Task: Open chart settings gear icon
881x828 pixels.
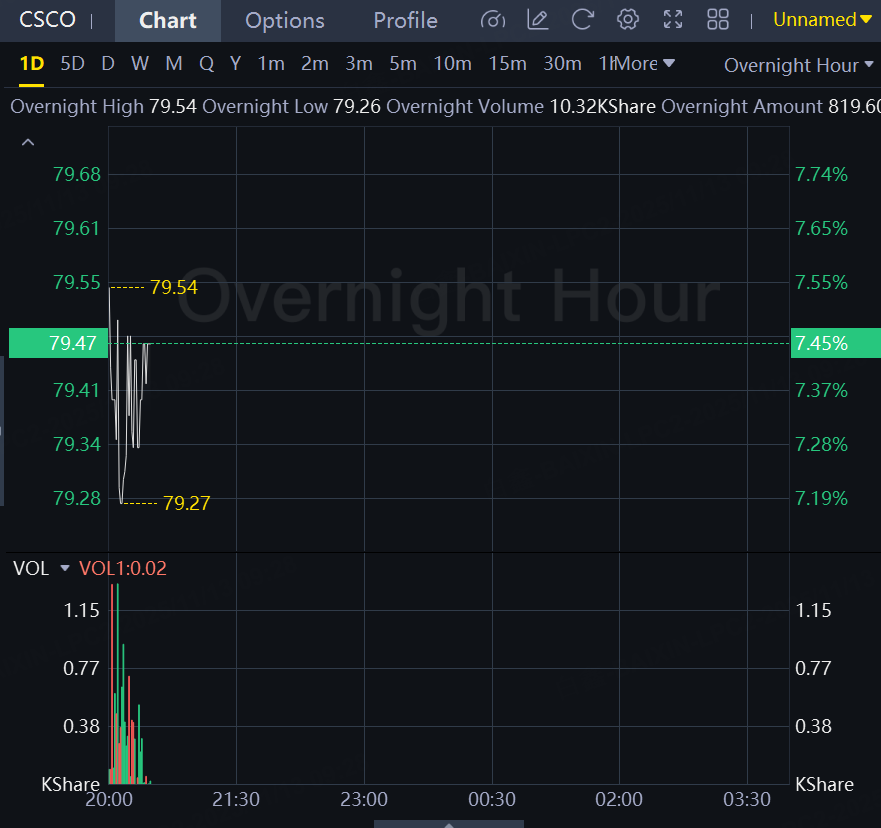Action: point(628,20)
